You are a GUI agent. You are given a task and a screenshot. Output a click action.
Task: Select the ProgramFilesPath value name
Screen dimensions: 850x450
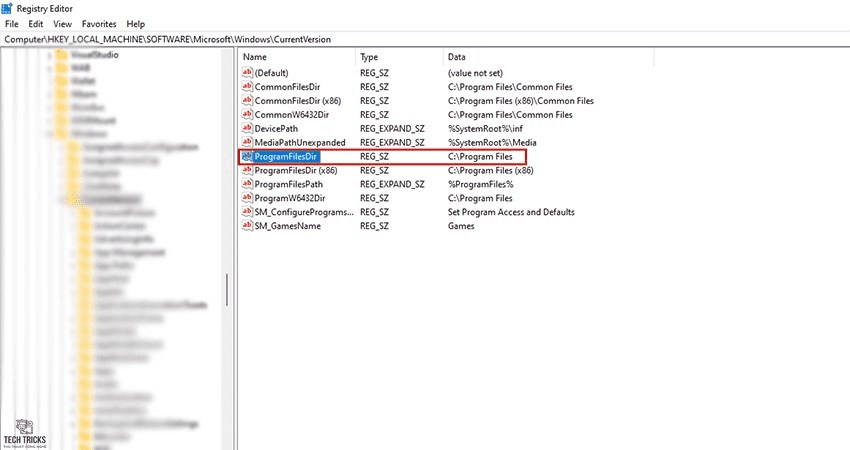288,184
